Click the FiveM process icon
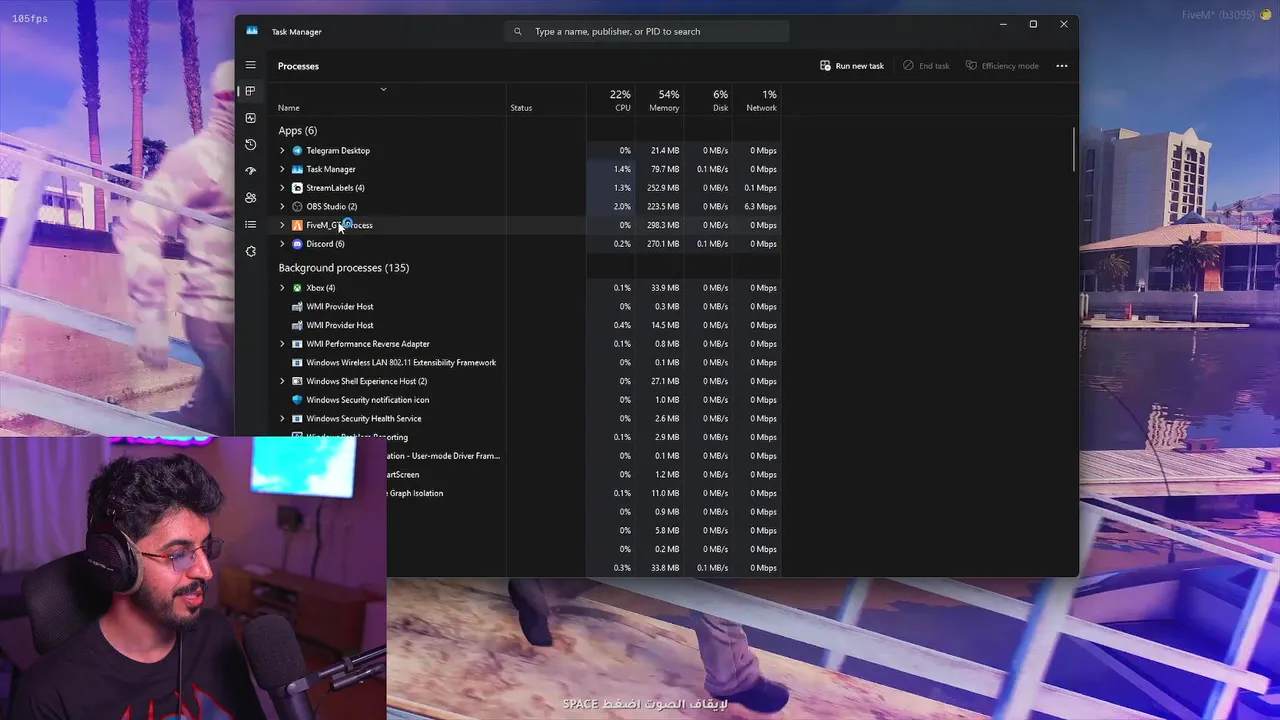This screenshot has width=1280, height=720. 297,225
